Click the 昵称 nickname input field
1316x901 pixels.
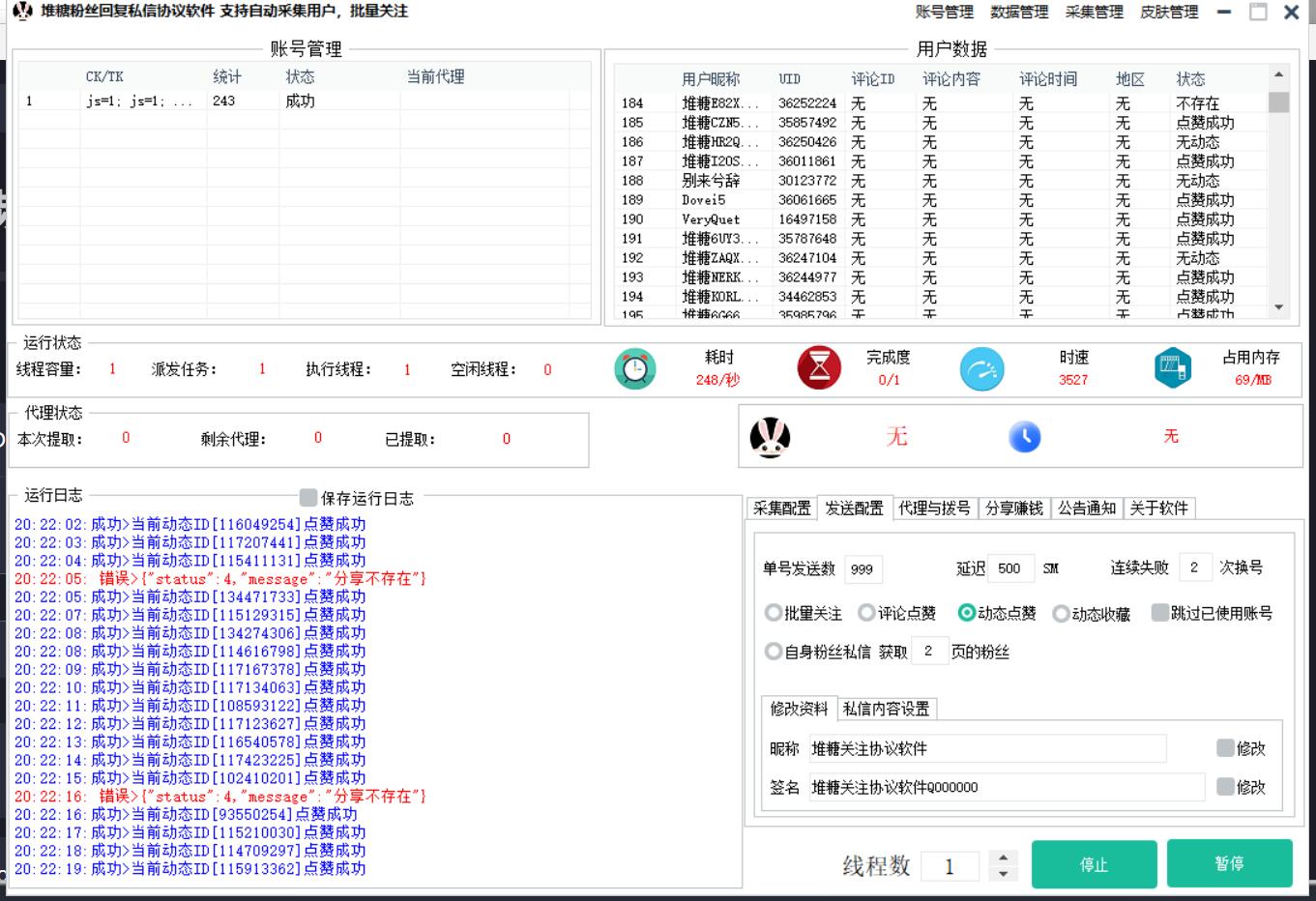987,749
